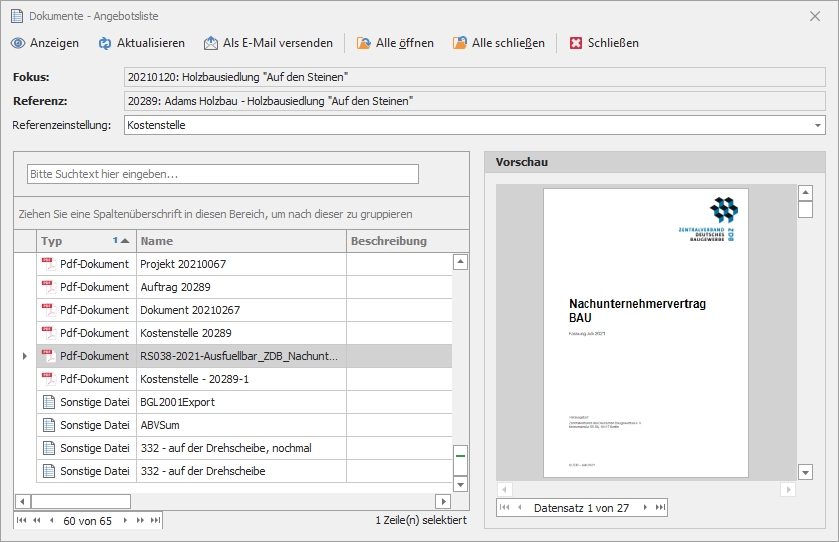Expand all groups with Alle öffnen

tap(364, 43)
